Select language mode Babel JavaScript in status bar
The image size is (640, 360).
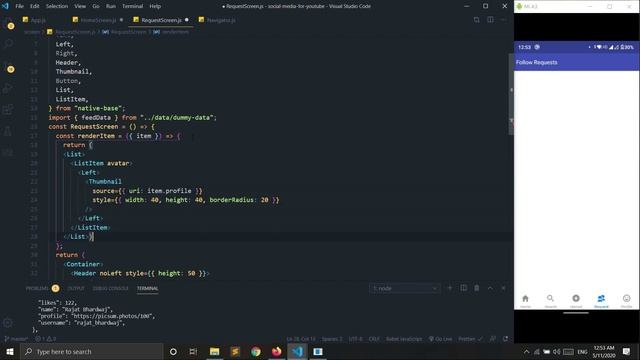pos(404,339)
